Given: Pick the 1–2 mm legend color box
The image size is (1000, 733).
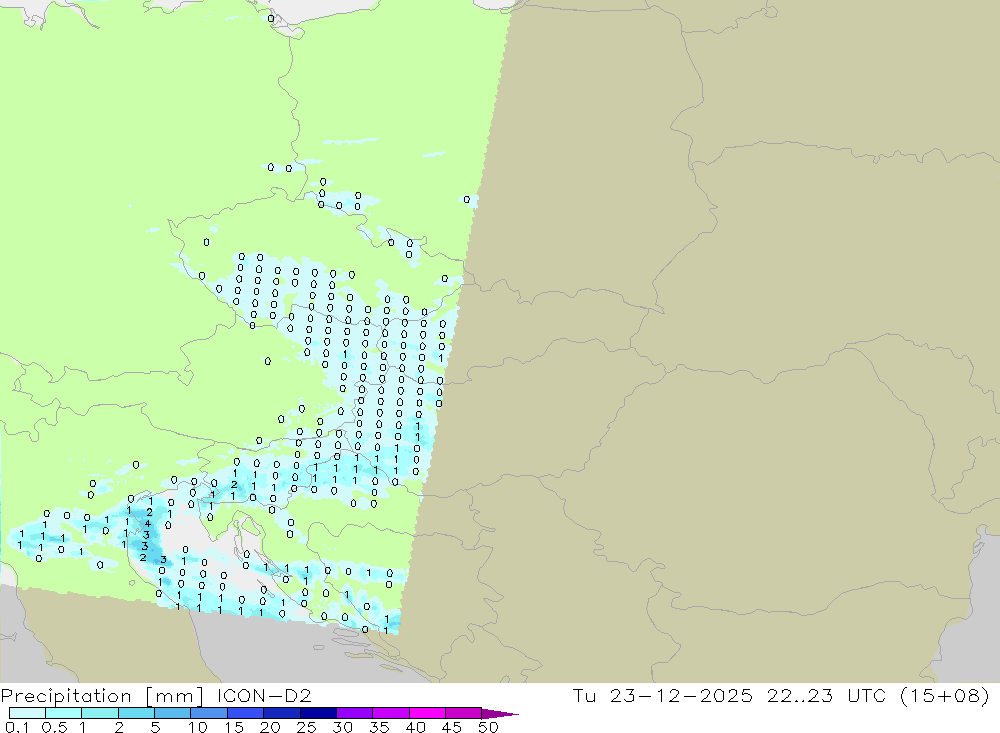Looking at the screenshot, I should 99,713.
